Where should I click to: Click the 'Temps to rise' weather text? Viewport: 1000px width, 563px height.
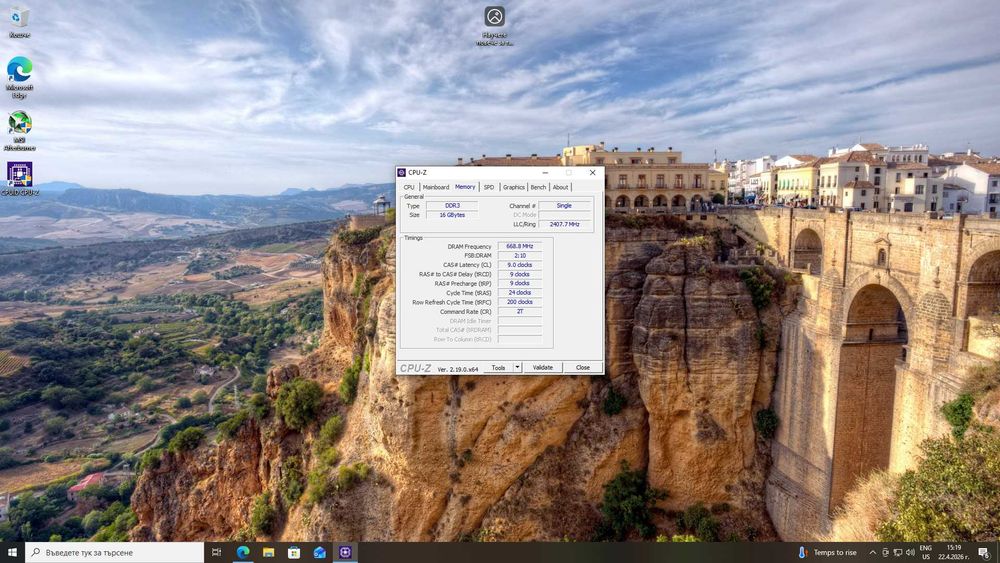tap(835, 553)
